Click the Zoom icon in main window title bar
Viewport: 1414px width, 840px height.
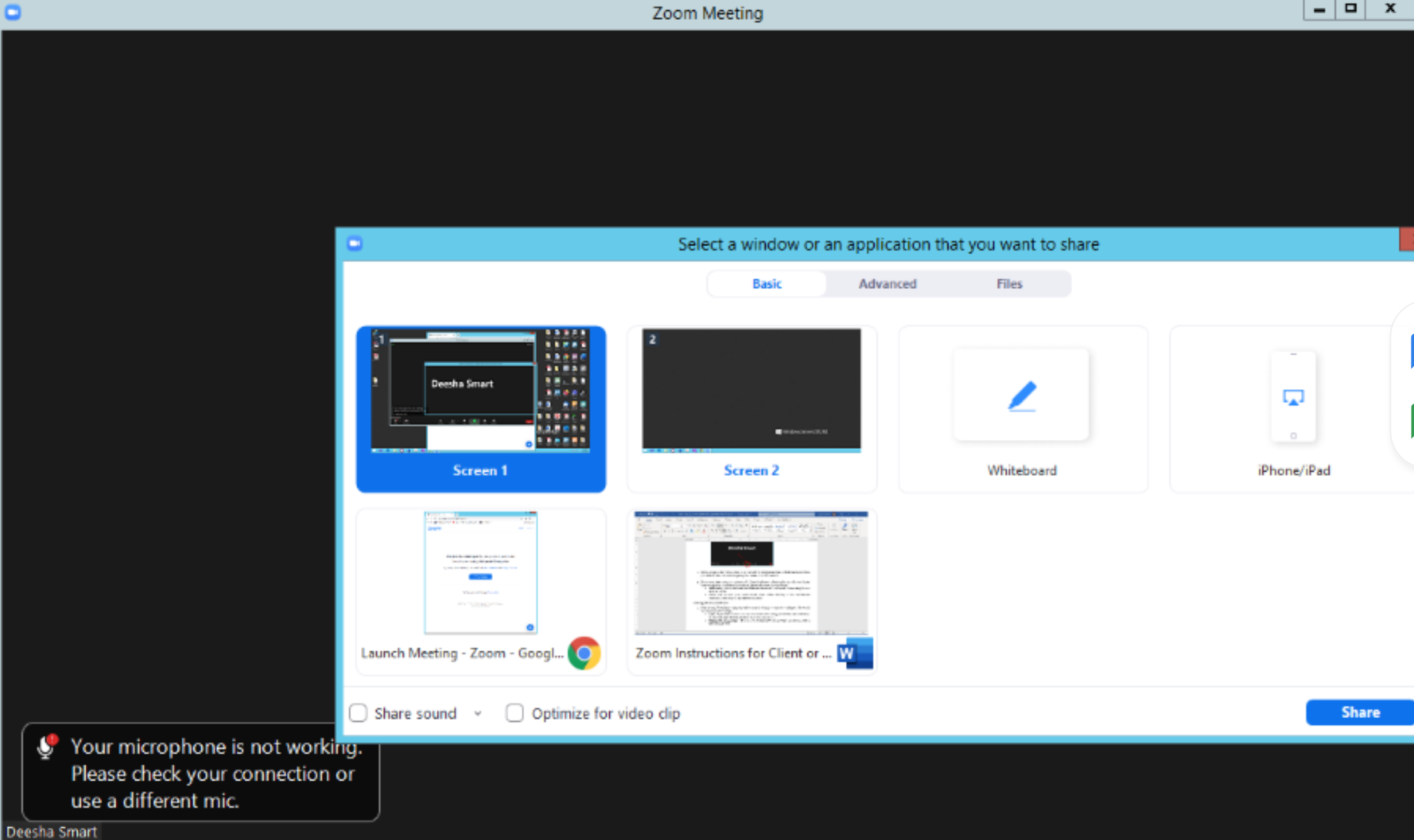[x=13, y=12]
